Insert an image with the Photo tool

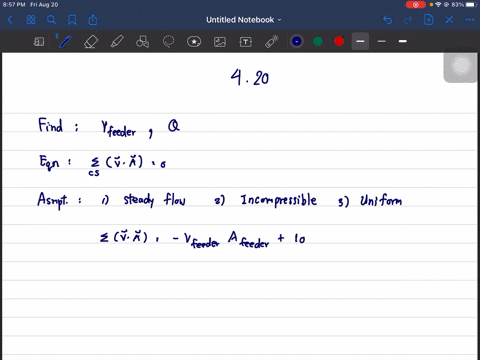pyautogui.click(x=220, y=42)
